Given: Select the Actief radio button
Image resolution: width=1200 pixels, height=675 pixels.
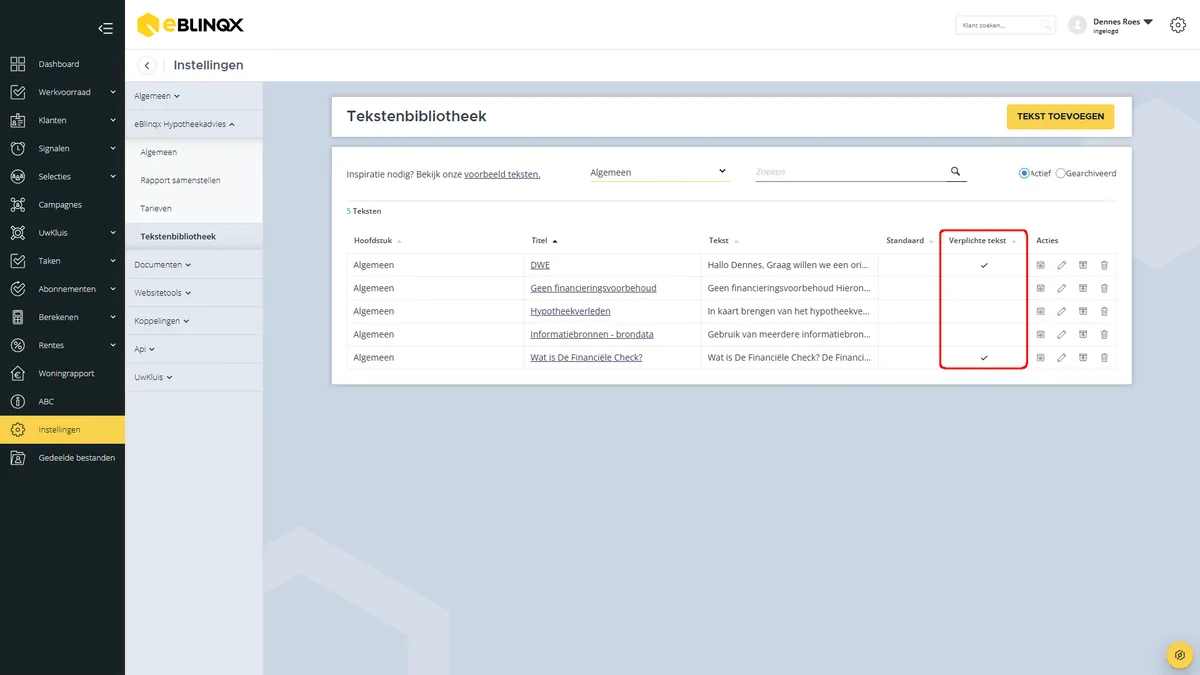Looking at the screenshot, I should coord(1024,173).
